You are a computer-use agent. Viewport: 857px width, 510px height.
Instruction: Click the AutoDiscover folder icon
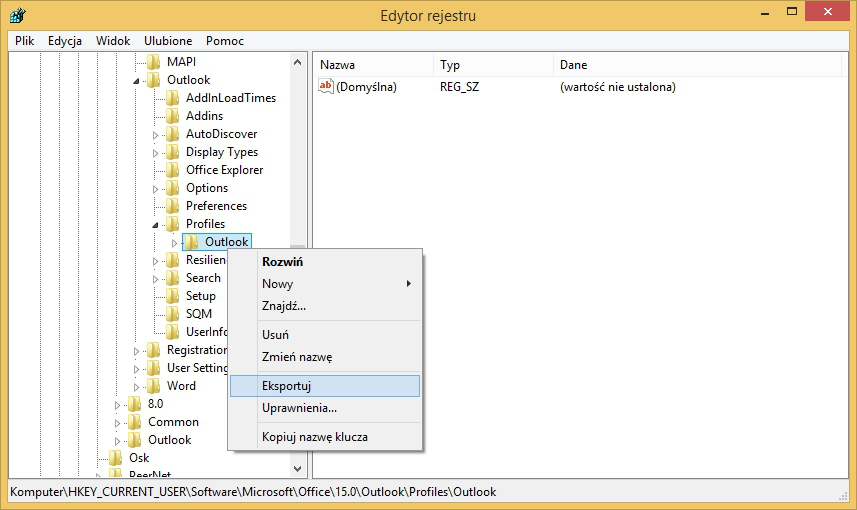tap(173, 134)
